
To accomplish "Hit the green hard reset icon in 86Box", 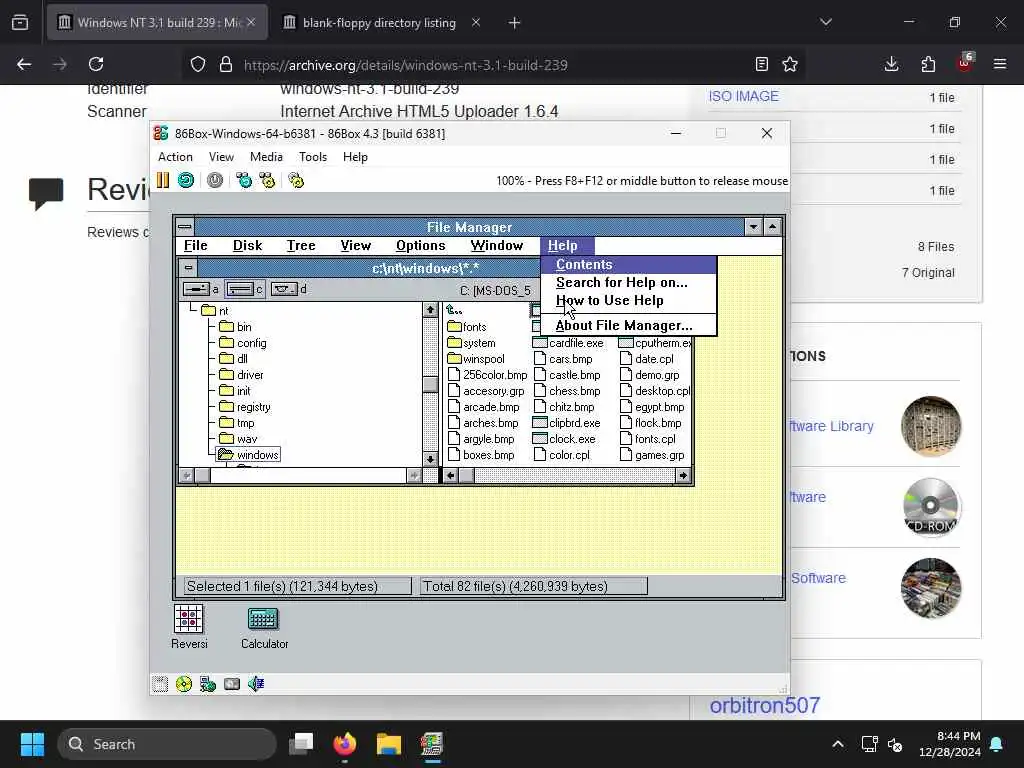I will [x=186, y=180].
